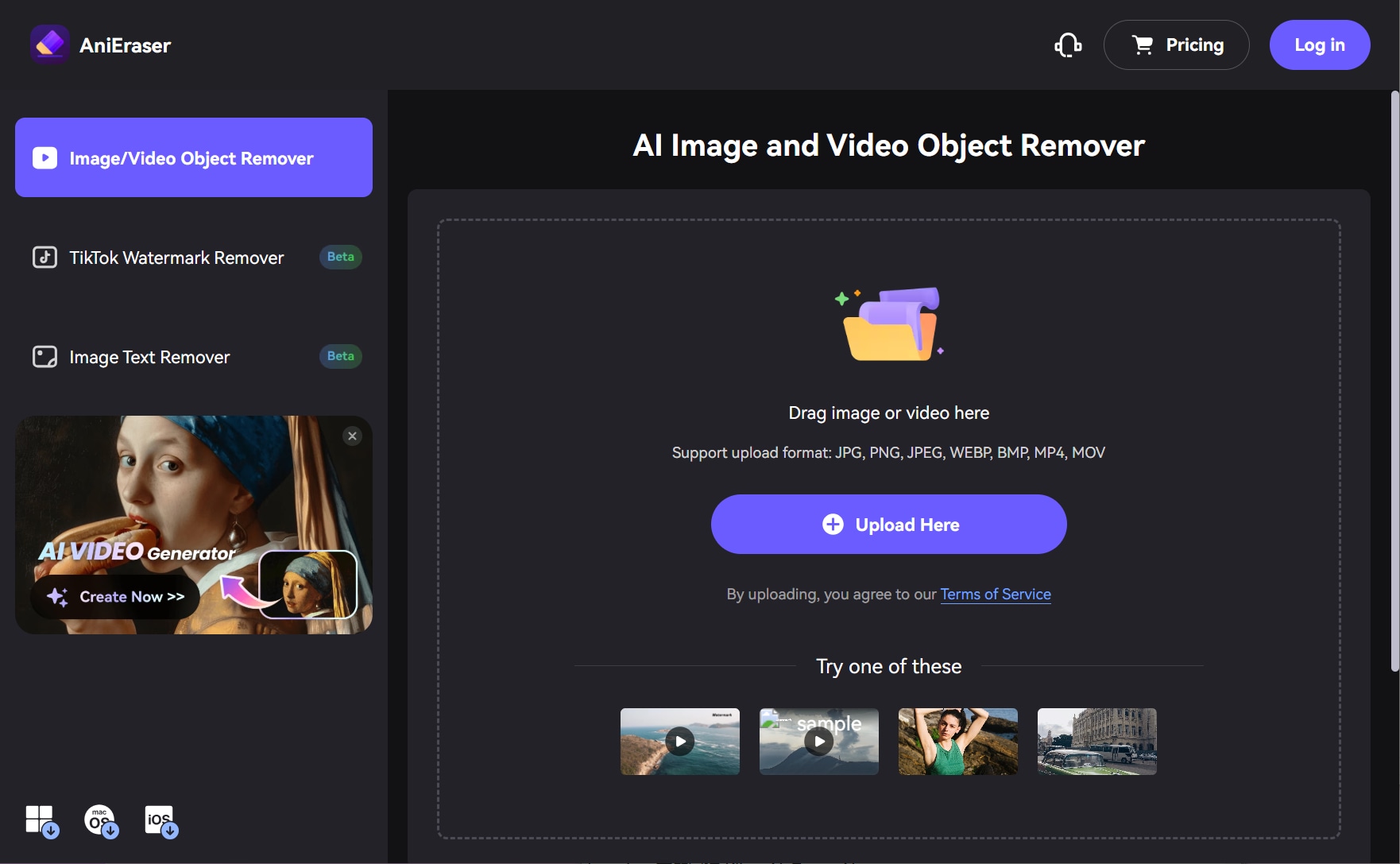Download the Windows desktop app
Viewport: 1400px width, 864px height.
(x=41, y=820)
